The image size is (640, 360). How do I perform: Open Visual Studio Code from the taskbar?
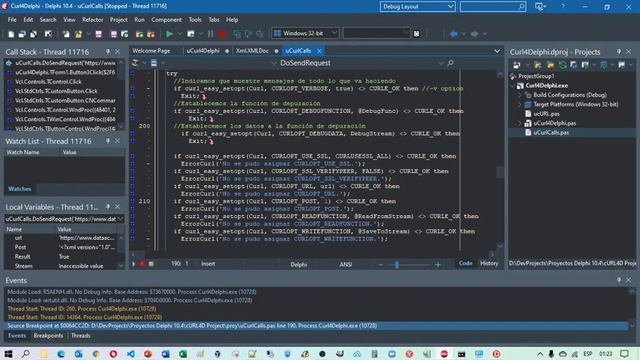pos(131,354)
